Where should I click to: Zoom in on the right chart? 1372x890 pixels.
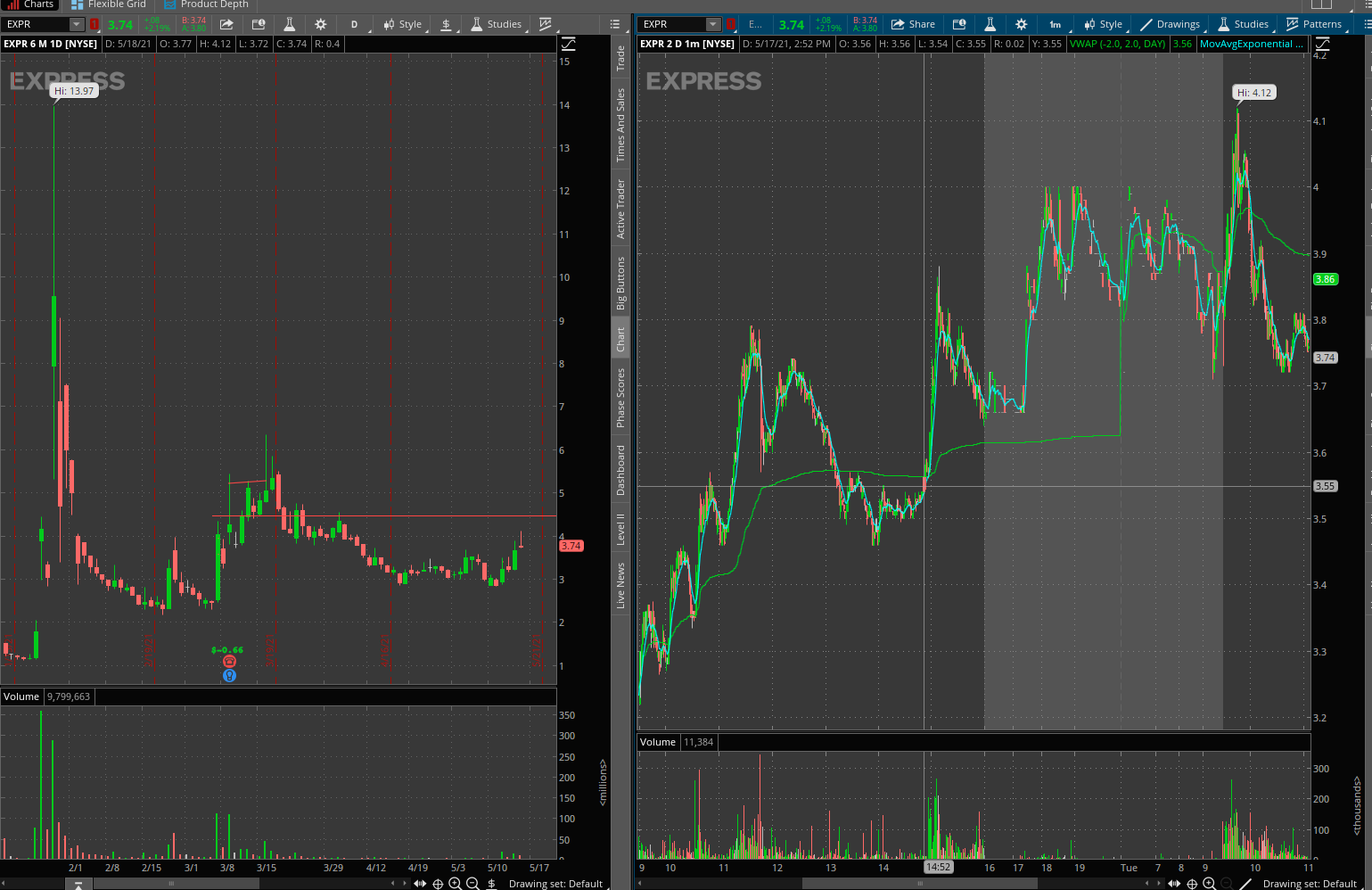tap(1209, 884)
